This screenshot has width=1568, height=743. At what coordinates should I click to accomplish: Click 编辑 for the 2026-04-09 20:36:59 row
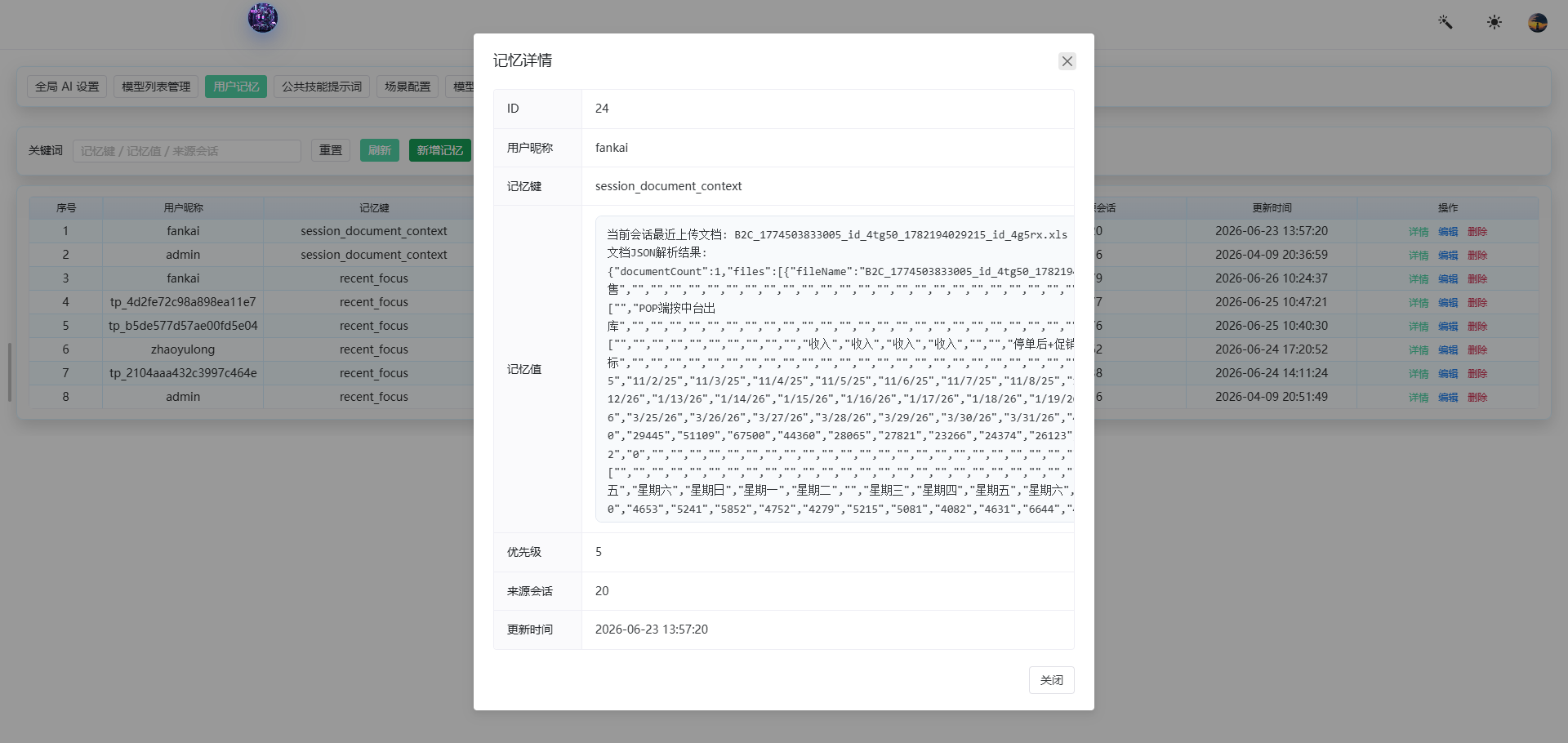[x=1448, y=256]
